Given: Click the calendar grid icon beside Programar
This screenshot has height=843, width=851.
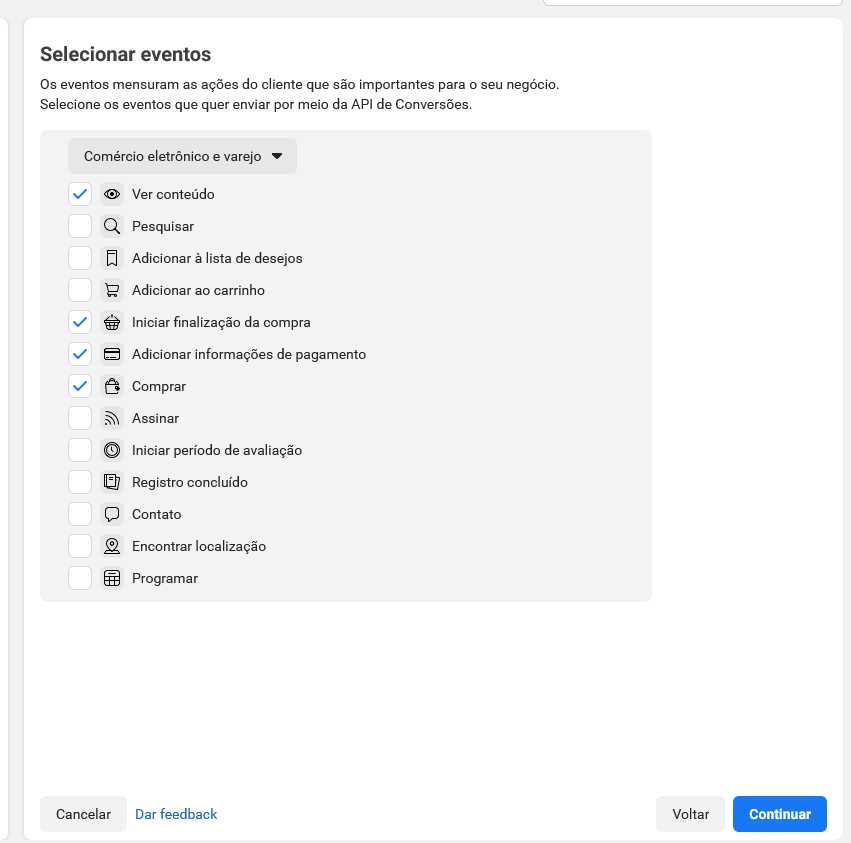Looking at the screenshot, I should pos(112,579).
